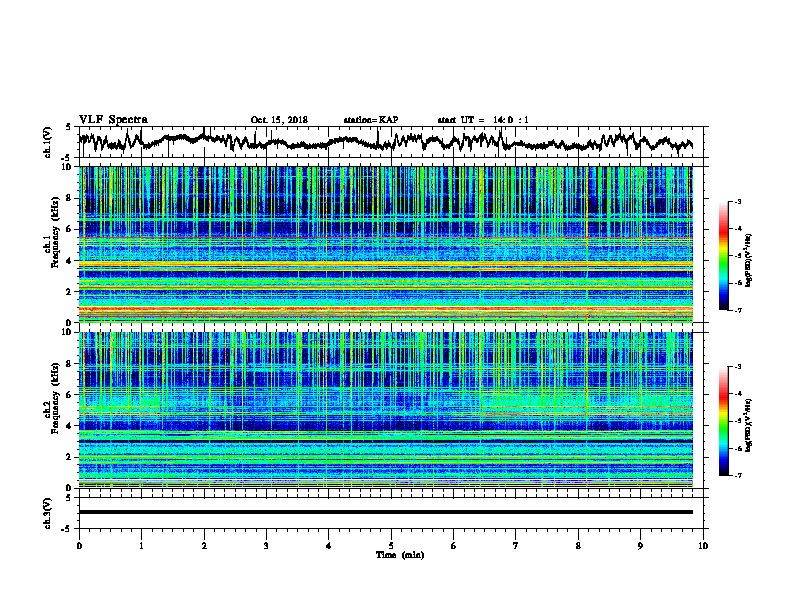This screenshot has height=612, width=792.
Task: Click the "start UT = 14:0 :1" text
Action: 483,120
